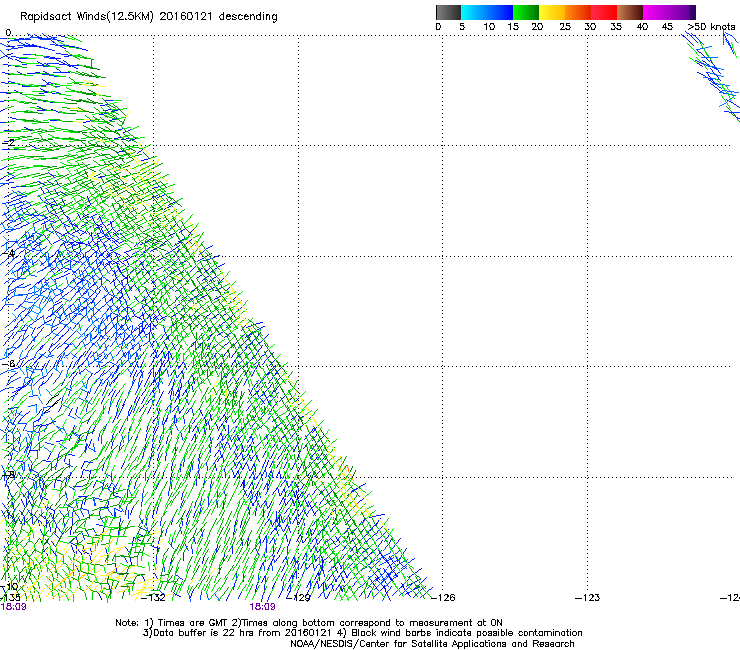Click the '-4' latitude axis label
Image resolution: width=740 pixels, height=650 pixels.
click(9, 253)
